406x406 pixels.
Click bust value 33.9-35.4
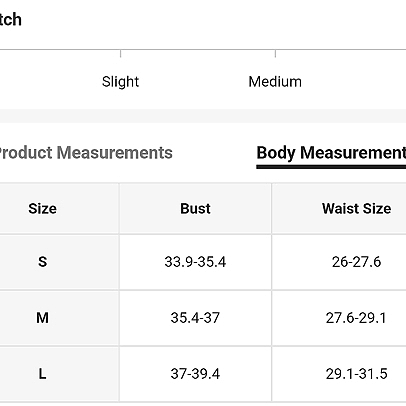click(195, 262)
